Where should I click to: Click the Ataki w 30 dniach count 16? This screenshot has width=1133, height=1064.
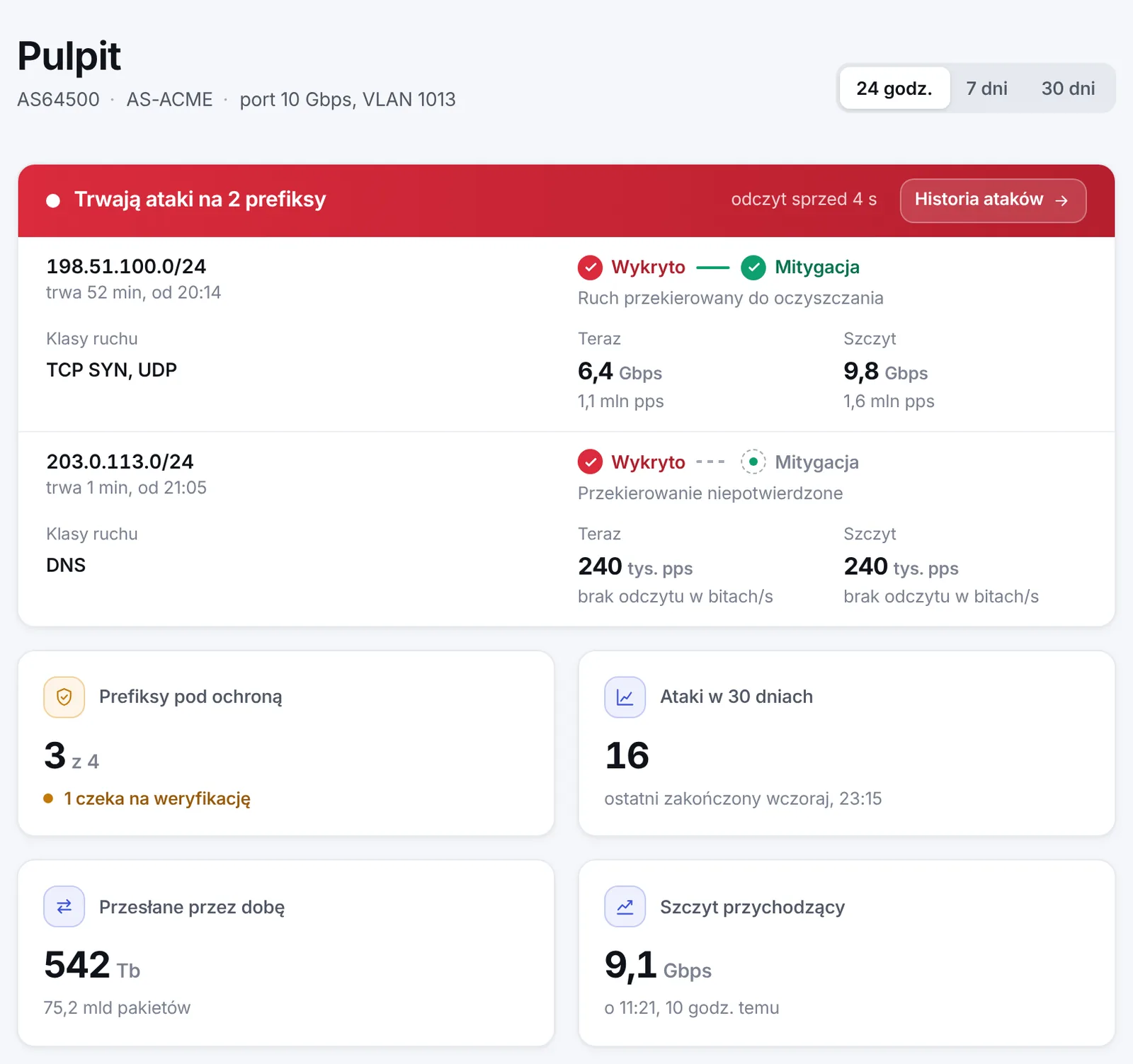pyautogui.click(x=627, y=756)
